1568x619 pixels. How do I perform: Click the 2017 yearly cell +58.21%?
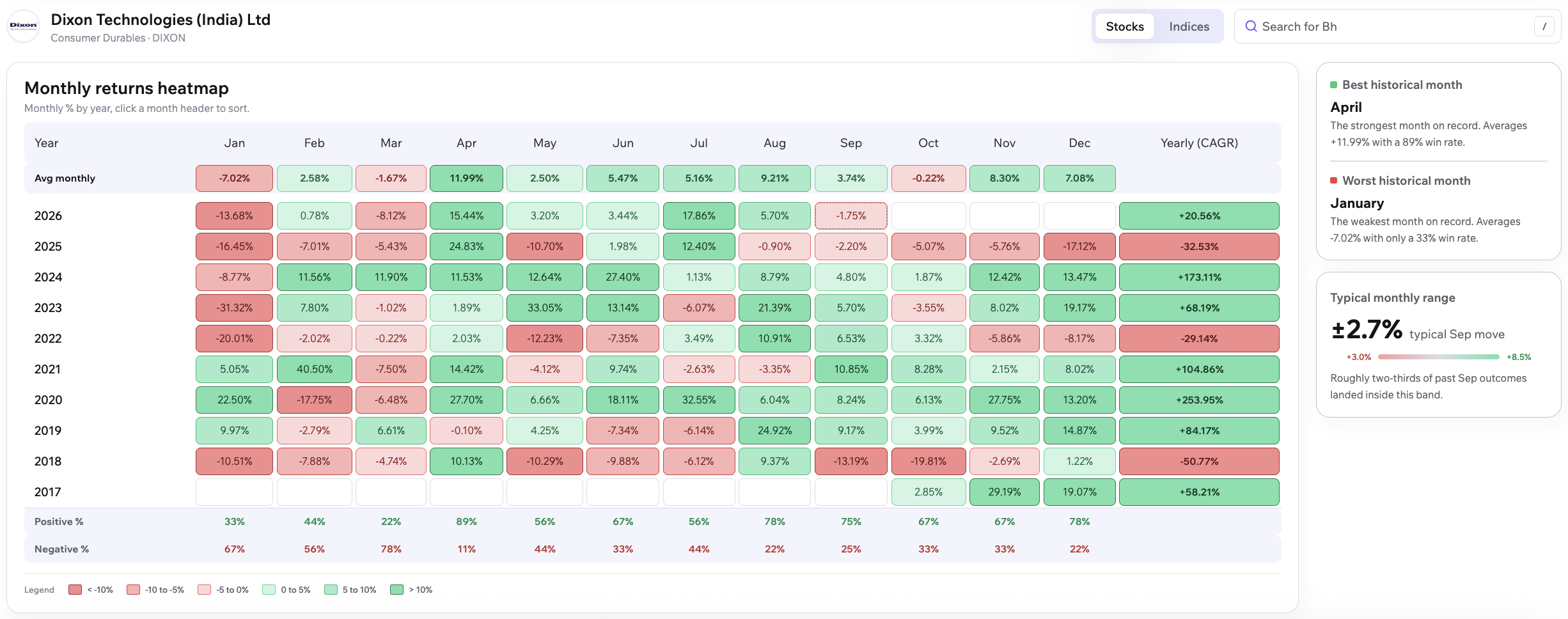[x=1199, y=492]
